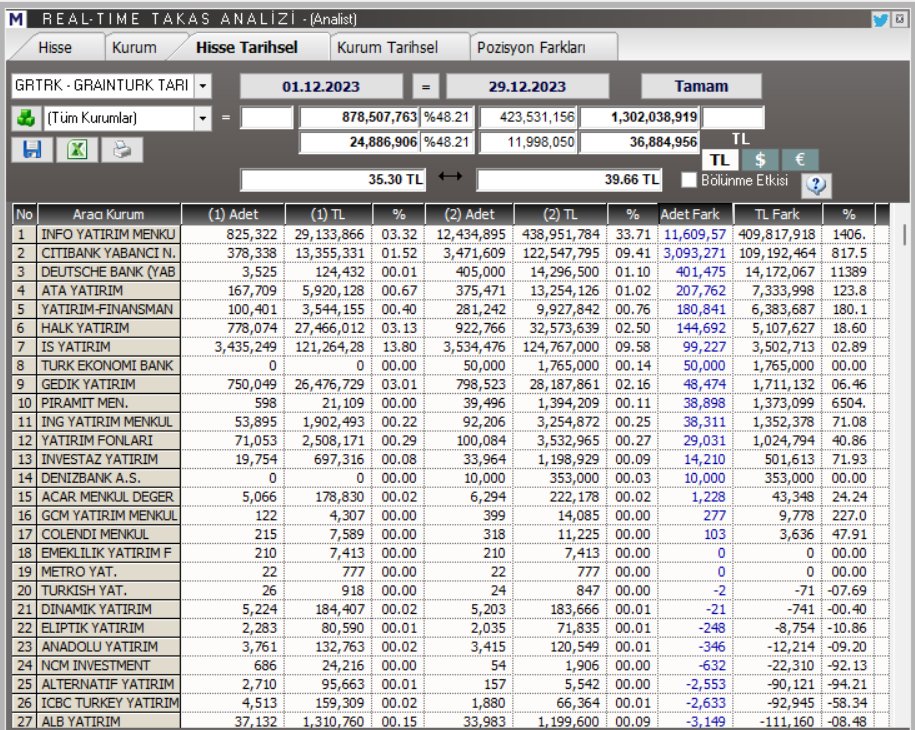Click the double-headed arrow between prices
Screen dimensions: 915x730
tap(450, 176)
